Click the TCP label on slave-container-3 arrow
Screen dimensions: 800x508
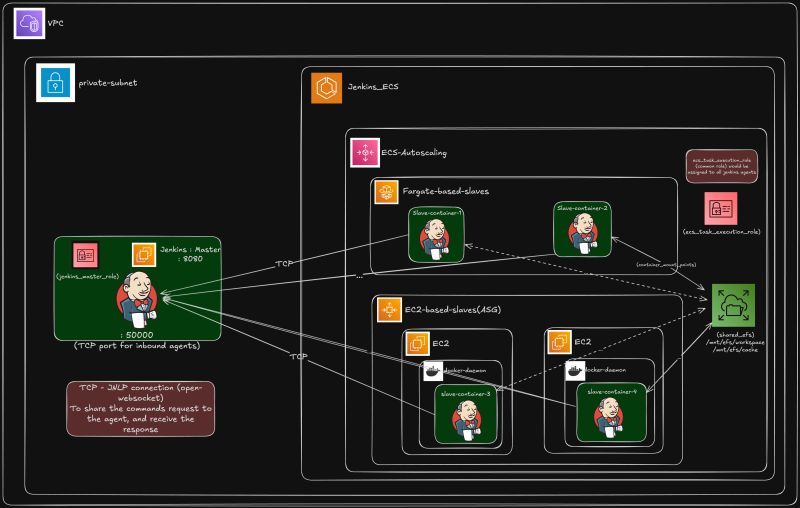[x=299, y=357]
